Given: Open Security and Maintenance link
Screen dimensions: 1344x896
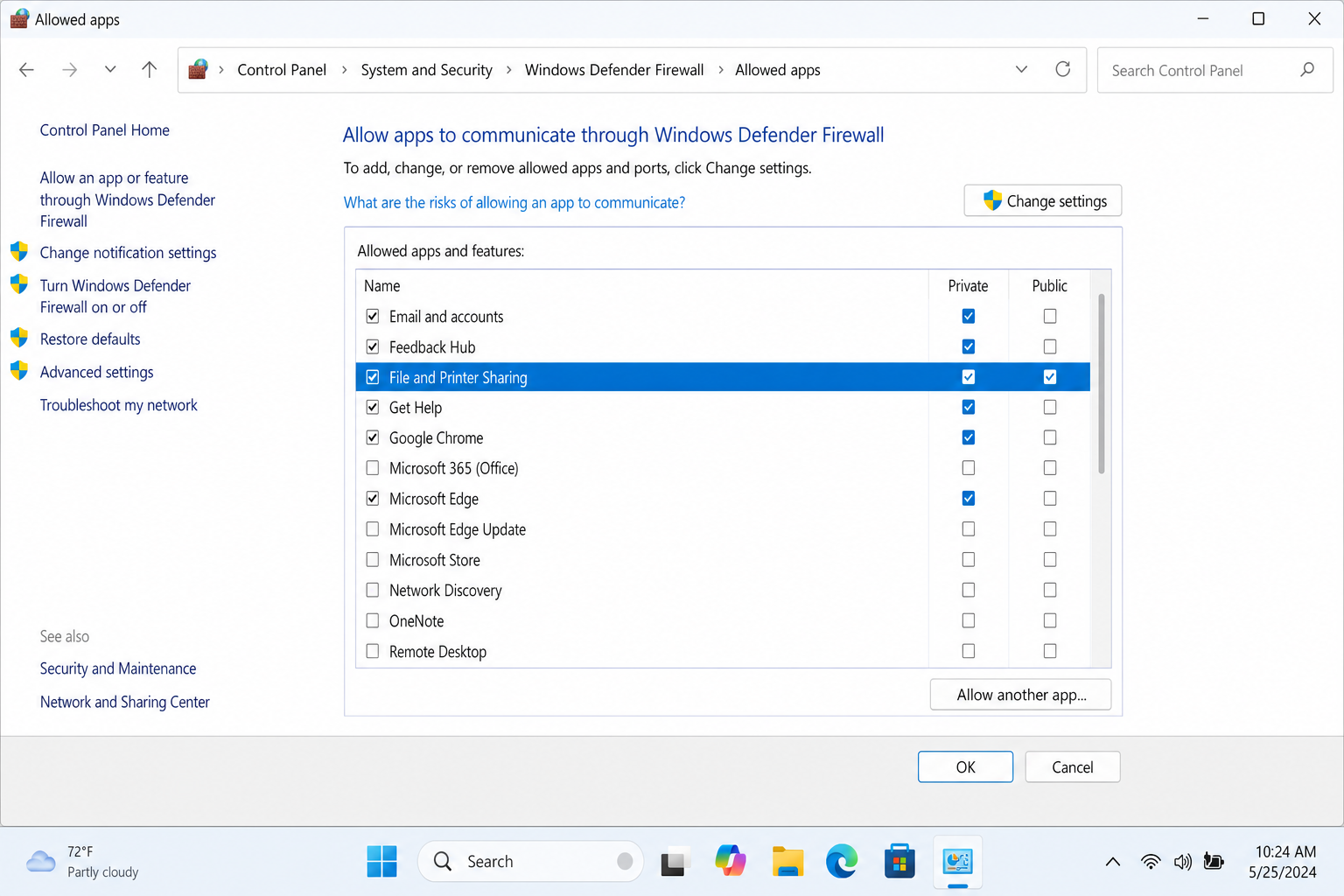Looking at the screenshot, I should tap(118, 668).
